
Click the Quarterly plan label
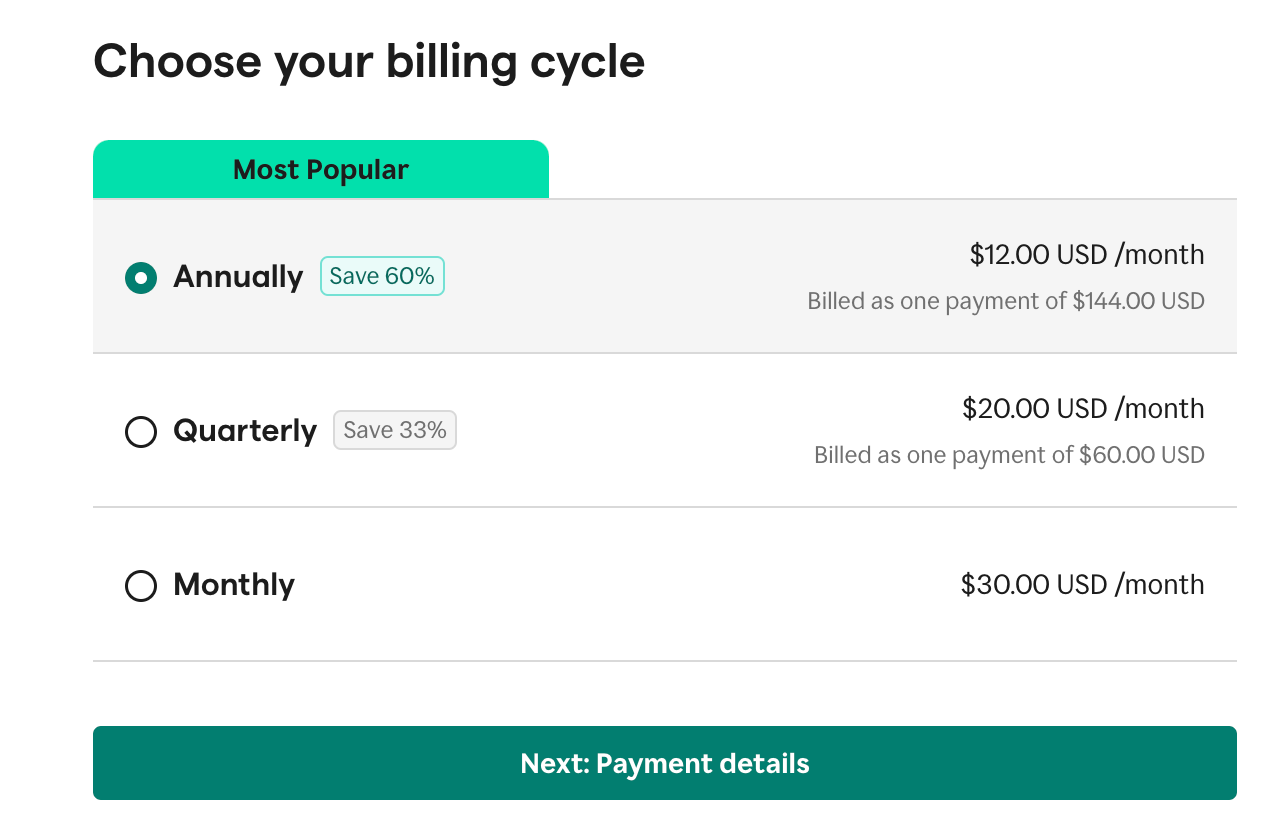[245, 431]
